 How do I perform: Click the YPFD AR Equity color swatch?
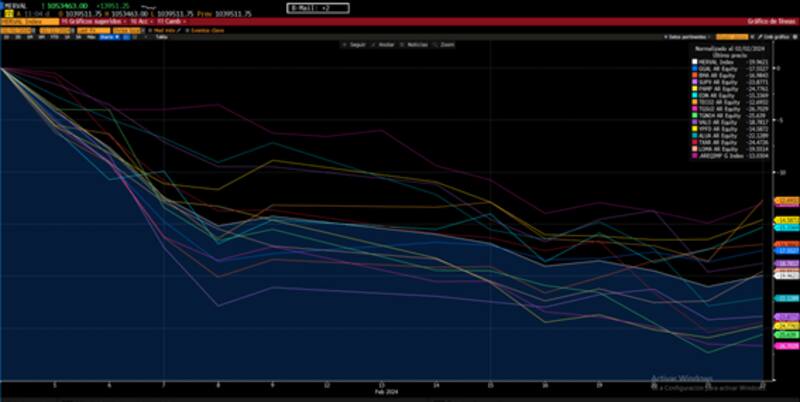click(x=693, y=129)
